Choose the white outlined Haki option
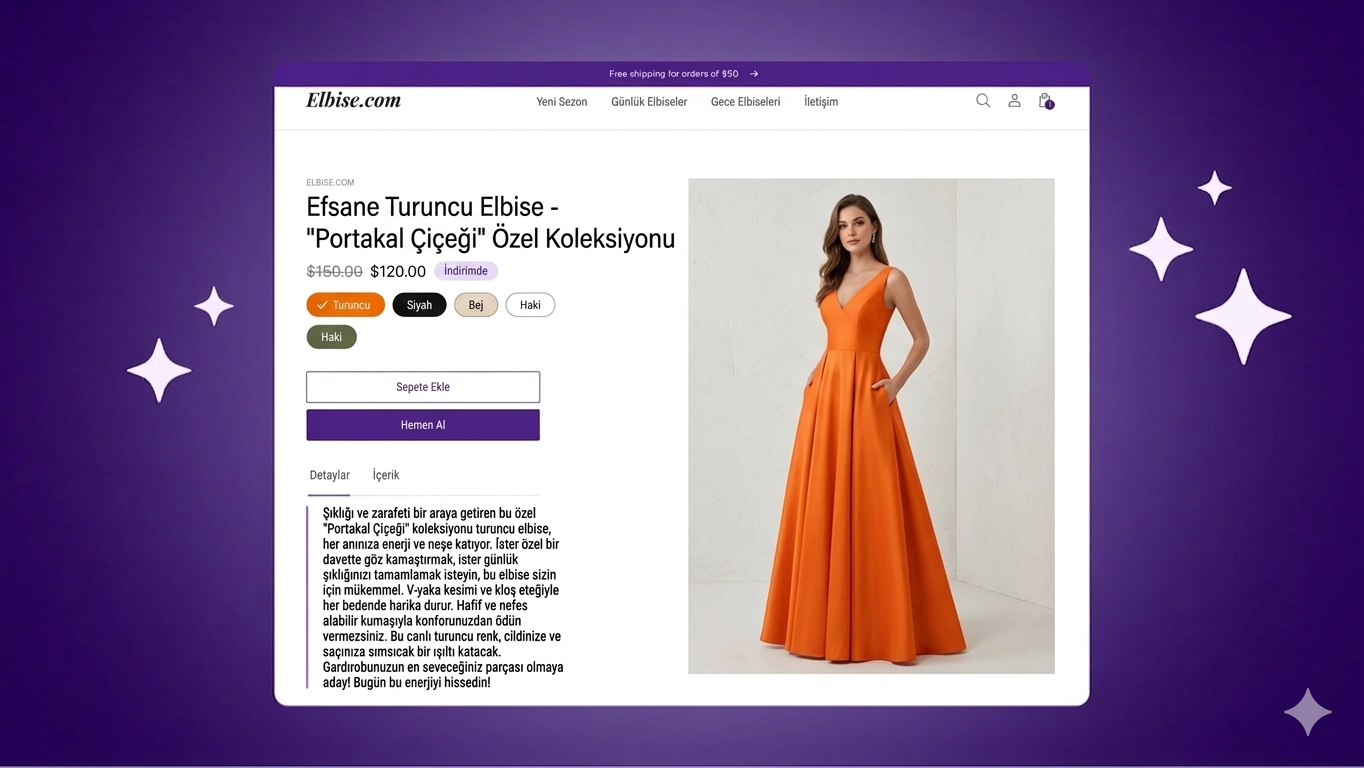 pos(530,305)
